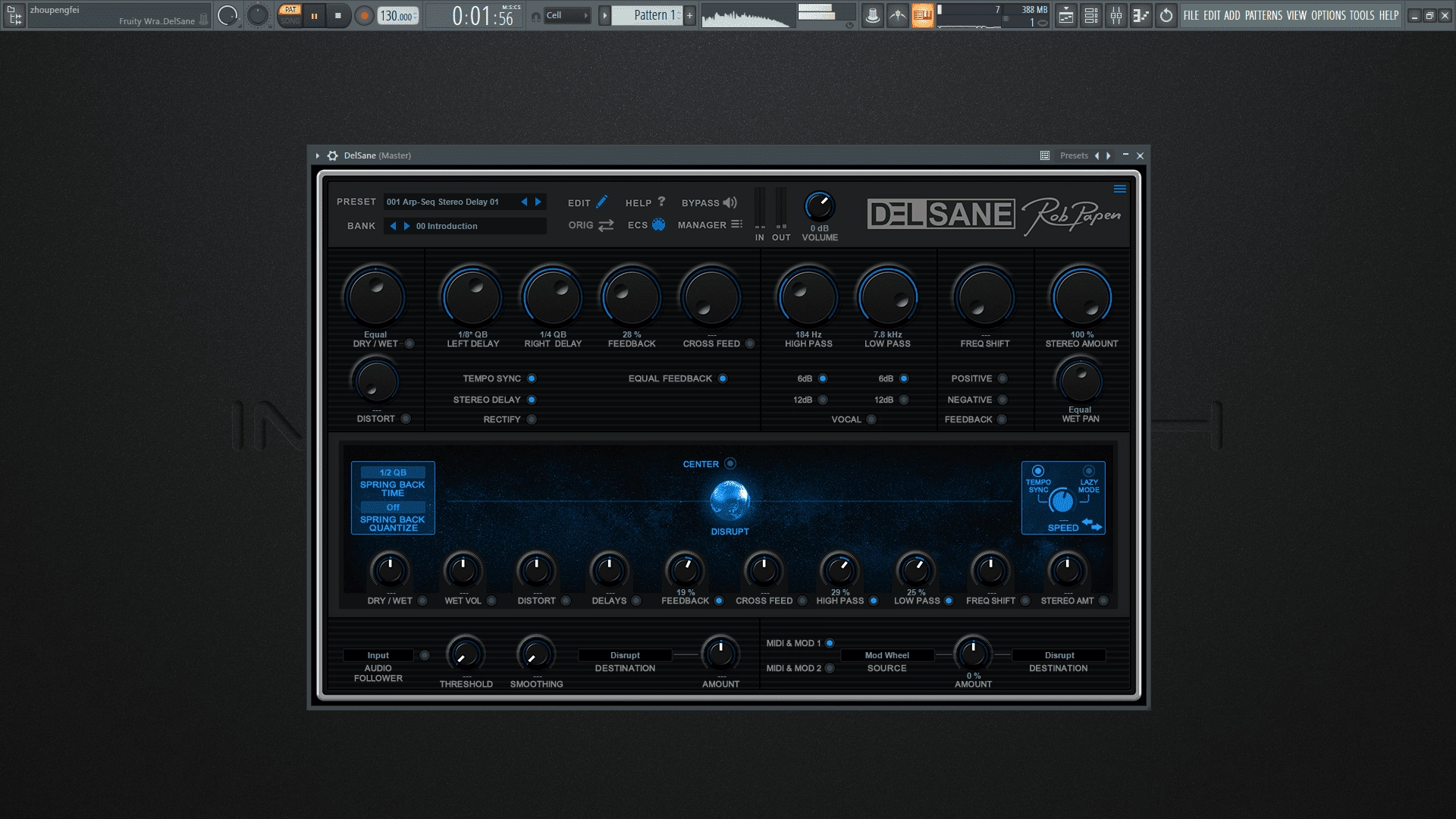Toggle EQUAL FEEDBACK option
The image size is (1456, 819).
(723, 378)
